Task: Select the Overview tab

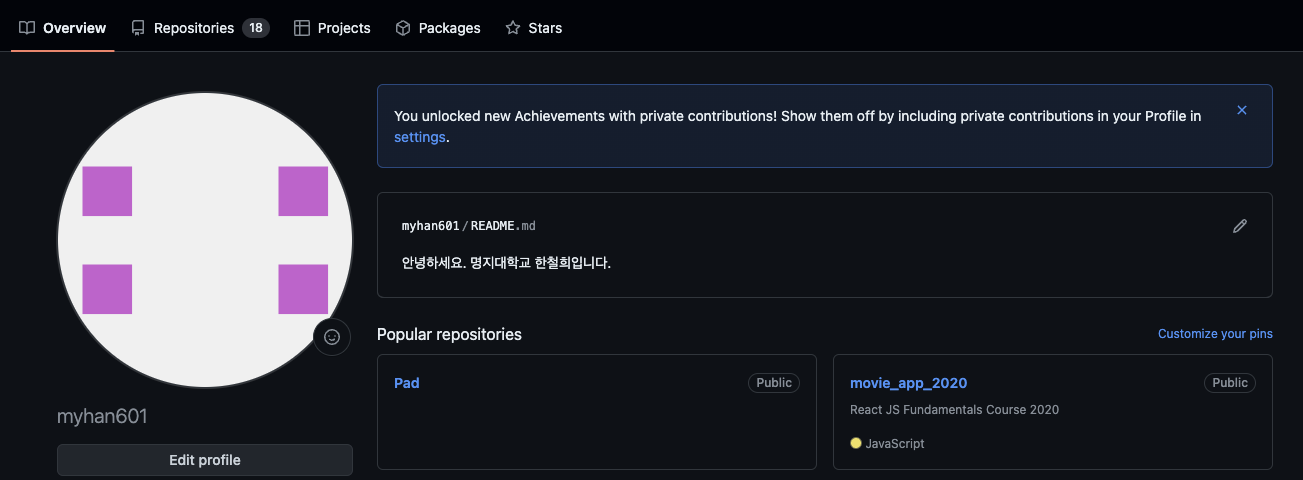Action: pyautogui.click(x=62, y=28)
